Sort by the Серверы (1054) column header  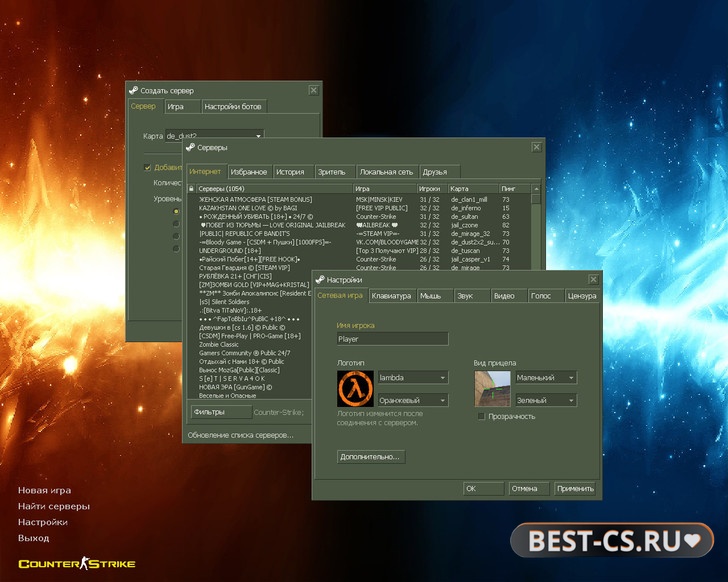point(274,188)
